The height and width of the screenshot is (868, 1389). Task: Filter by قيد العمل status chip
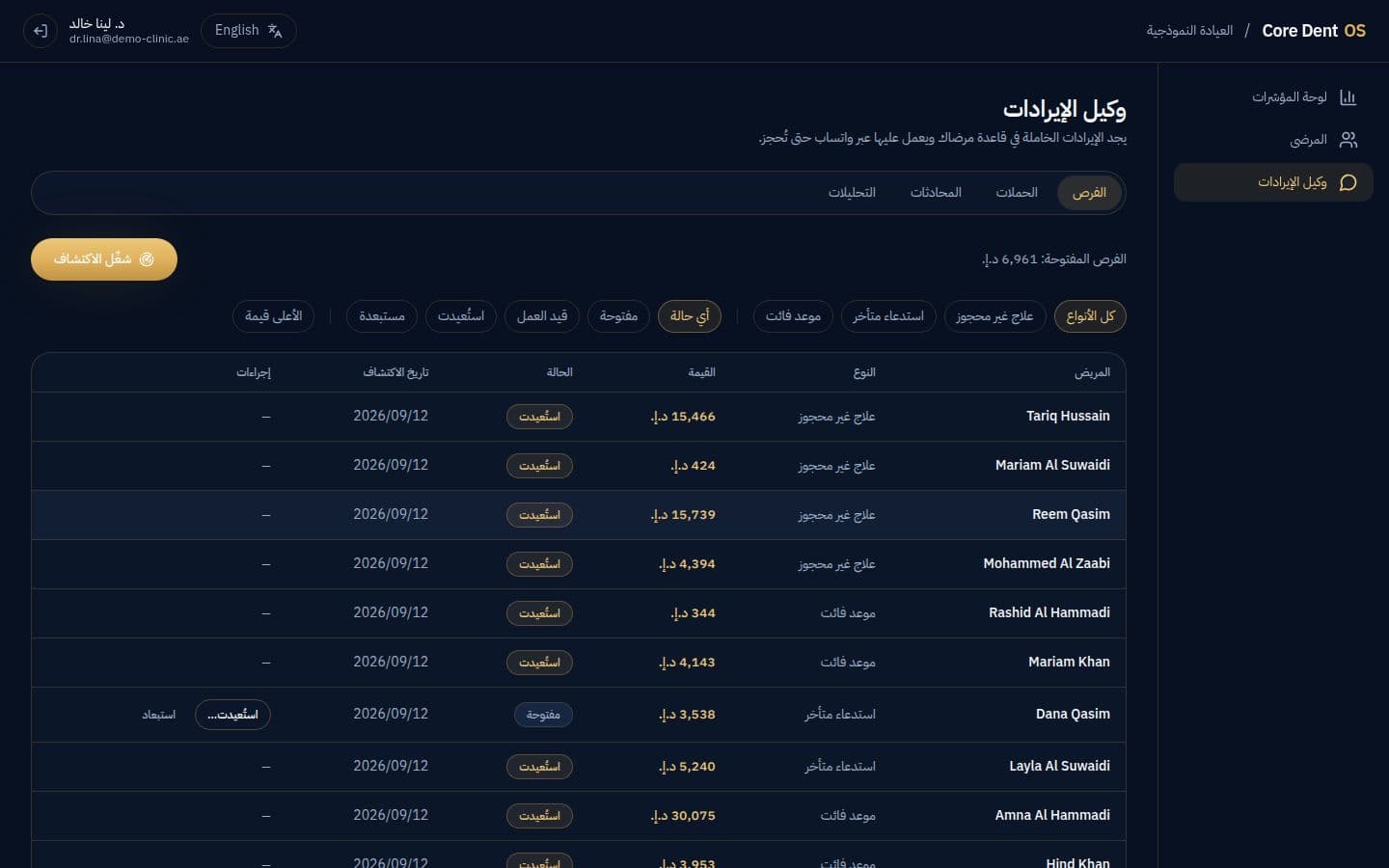pos(542,316)
